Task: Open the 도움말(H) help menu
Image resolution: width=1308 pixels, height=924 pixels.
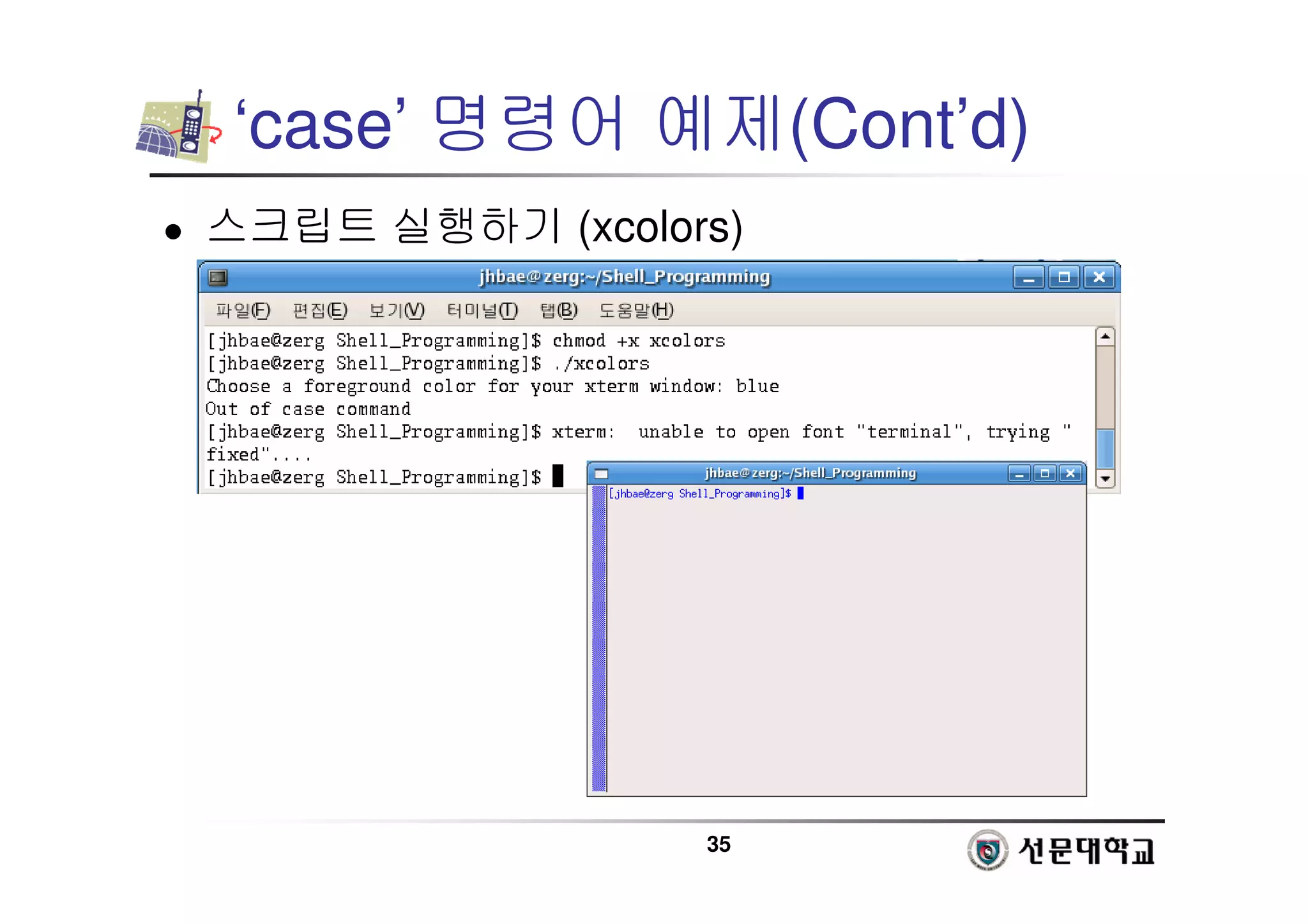Action: tap(636, 310)
